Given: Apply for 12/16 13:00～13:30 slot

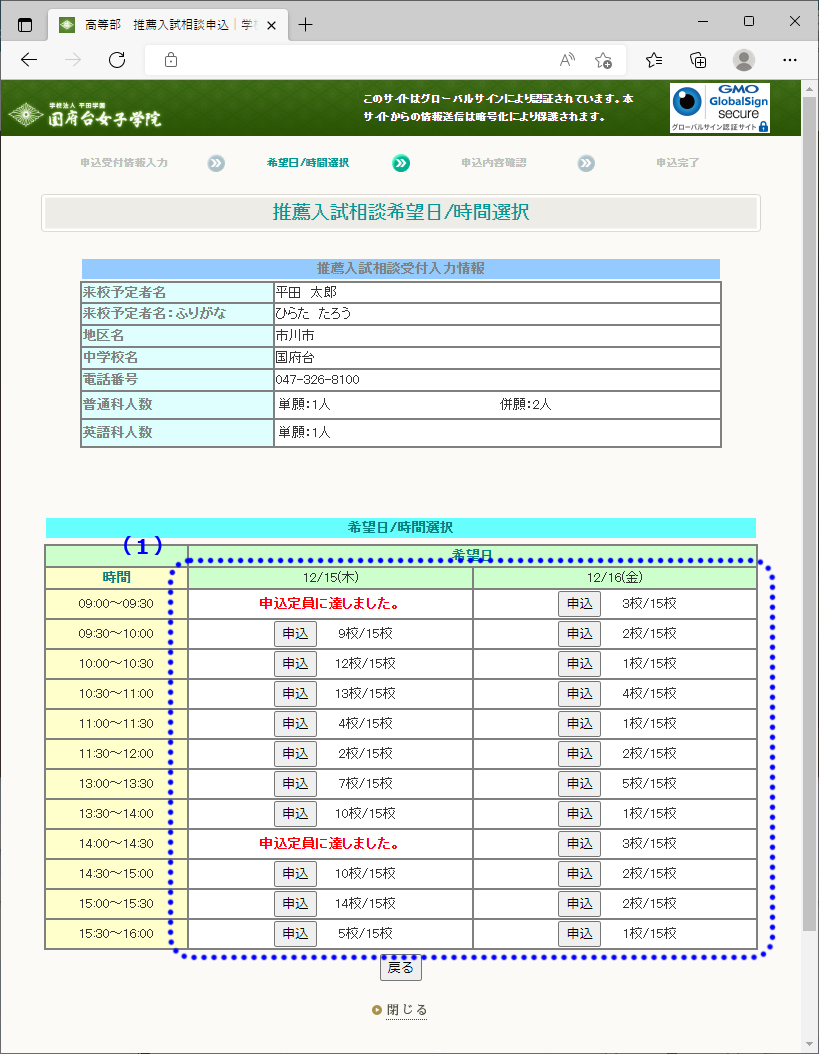Looking at the screenshot, I should tap(580, 784).
